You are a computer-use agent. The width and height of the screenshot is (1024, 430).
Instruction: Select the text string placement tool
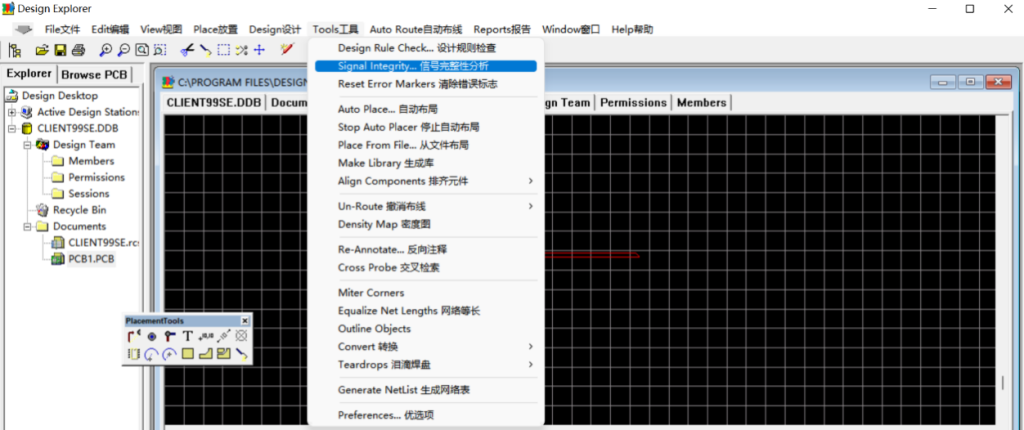(x=187, y=337)
